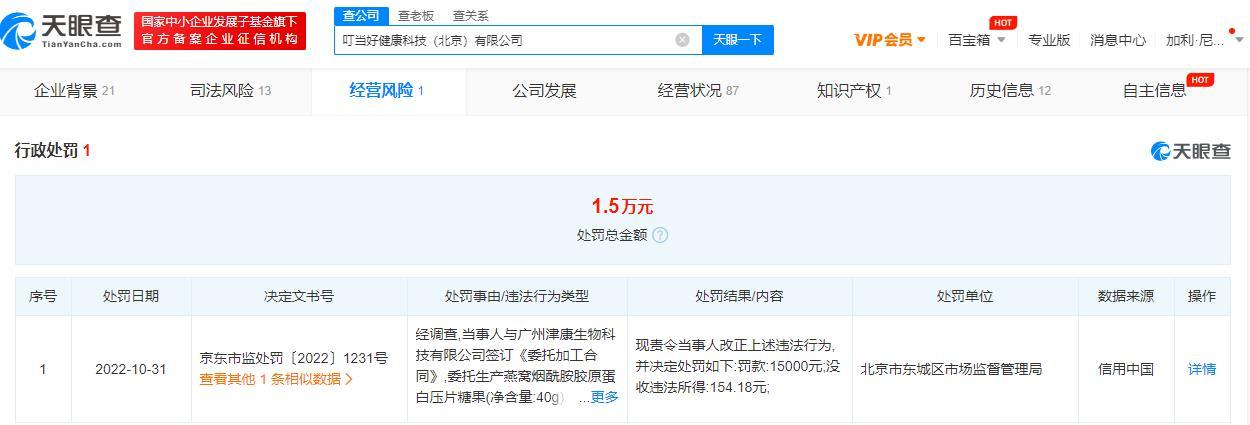Select the 查公司 search tab
1250x425 pixels.
(360, 15)
